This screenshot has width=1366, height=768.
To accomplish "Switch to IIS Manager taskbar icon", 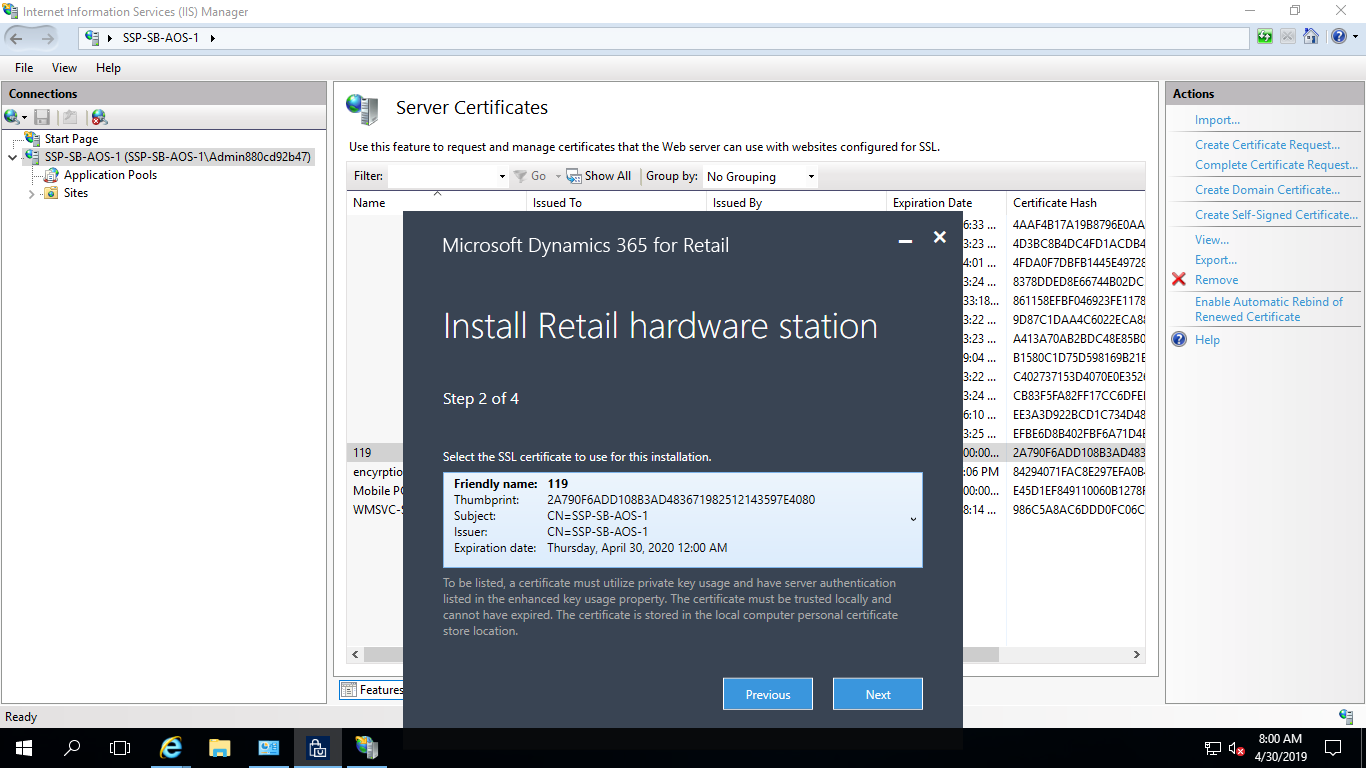I will [x=366, y=748].
